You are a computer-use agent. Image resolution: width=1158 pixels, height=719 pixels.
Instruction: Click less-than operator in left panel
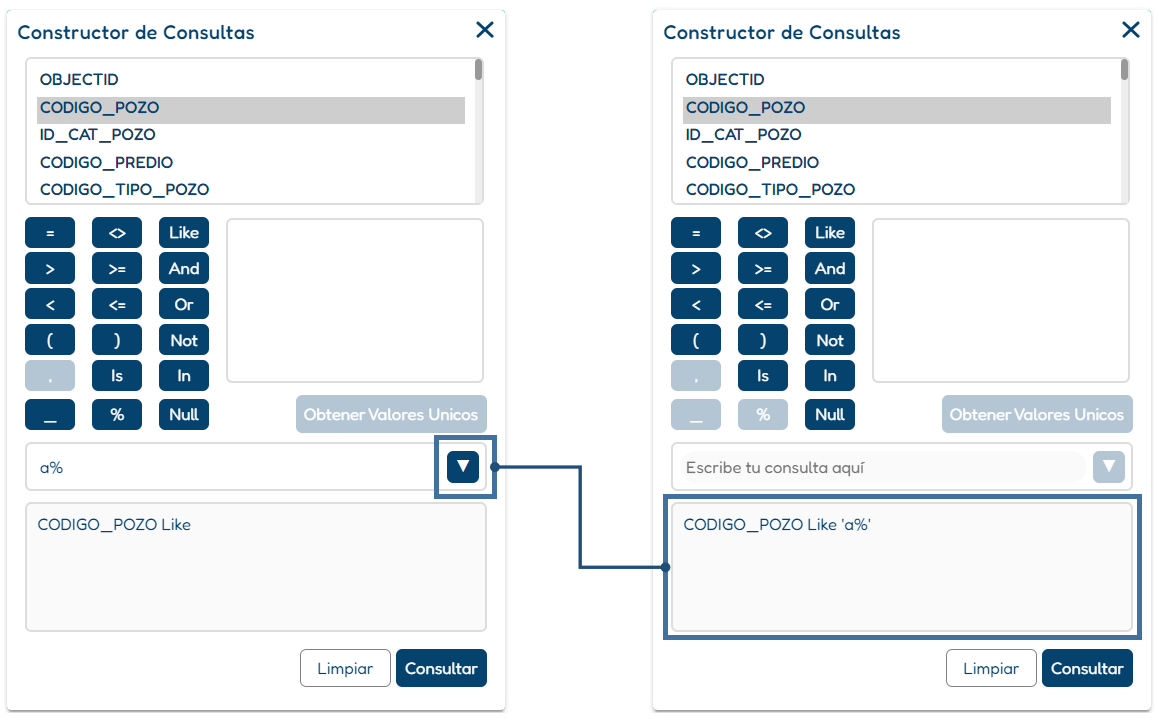(x=50, y=304)
